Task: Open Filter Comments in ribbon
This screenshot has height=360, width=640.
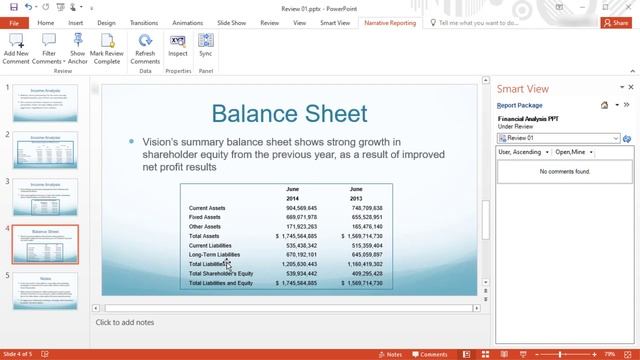Action: coord(49,49)
